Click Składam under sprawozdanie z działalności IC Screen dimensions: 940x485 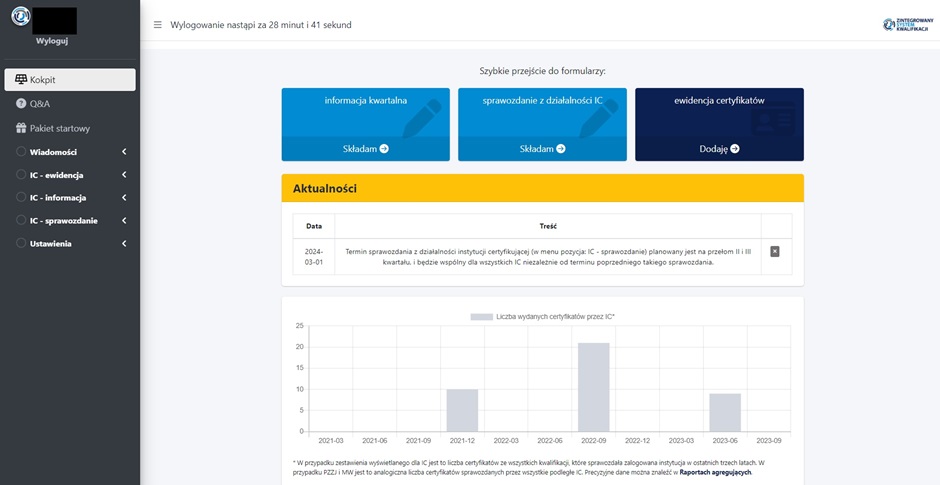pos(542,149)
